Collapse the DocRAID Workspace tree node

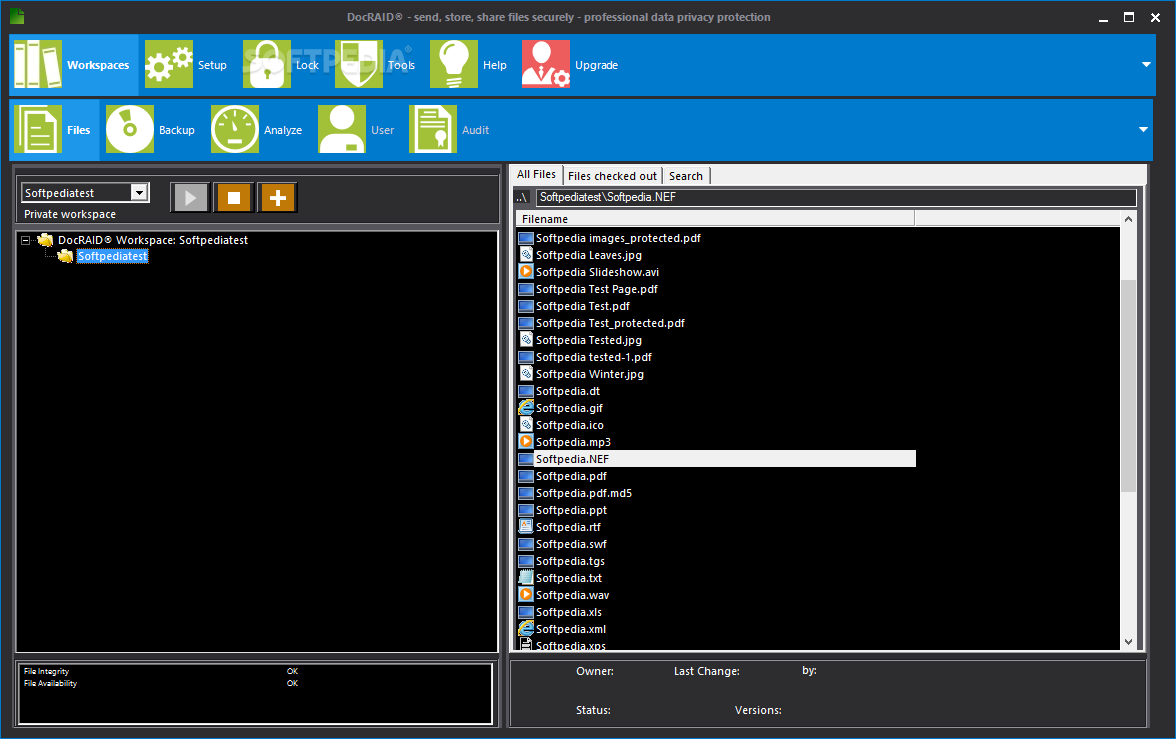[x=26, y=240]
